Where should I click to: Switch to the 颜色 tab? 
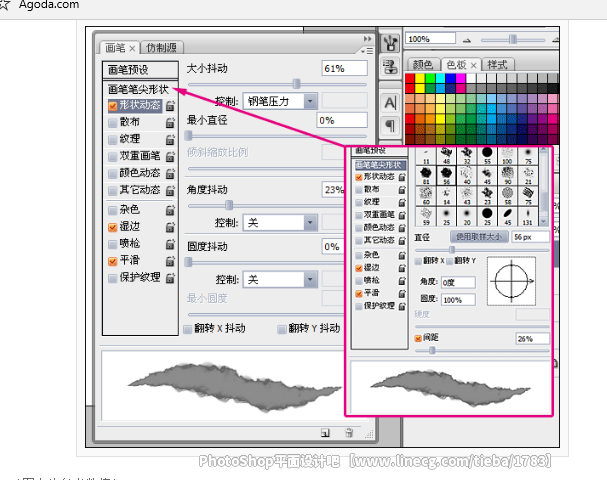pos(423,64)
